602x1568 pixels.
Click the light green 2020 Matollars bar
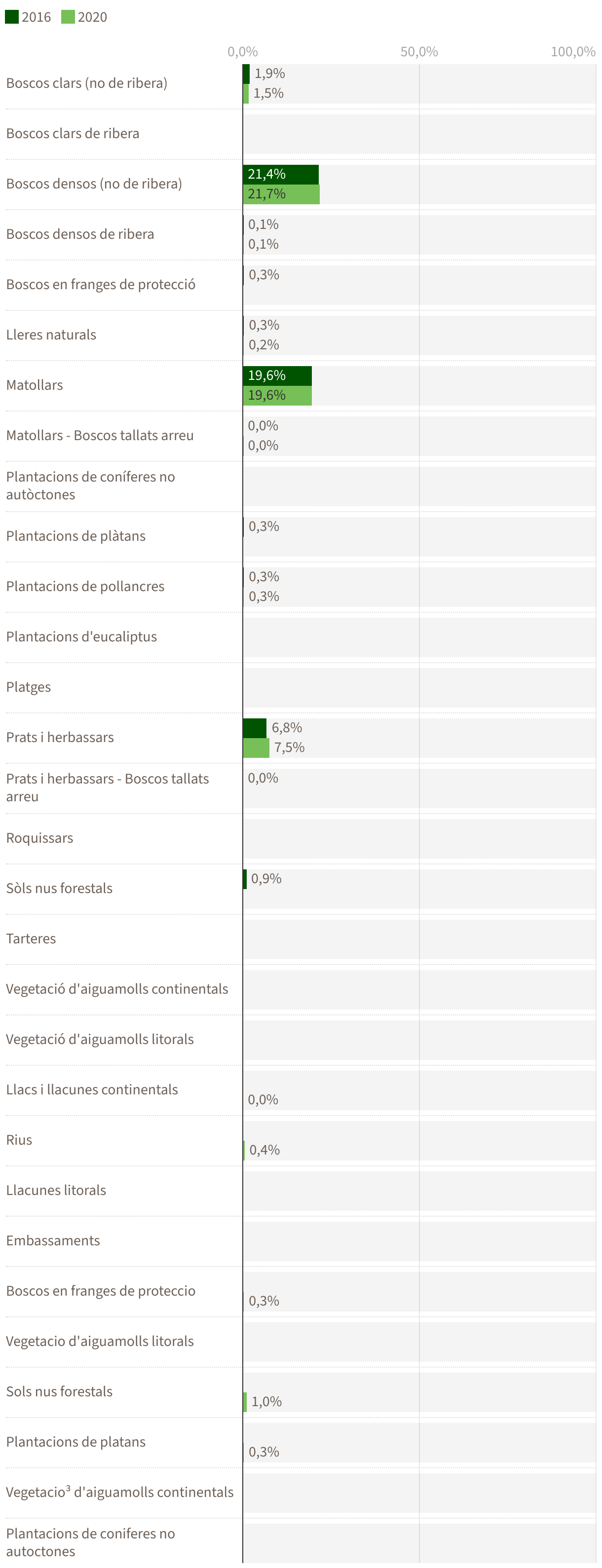277,396
